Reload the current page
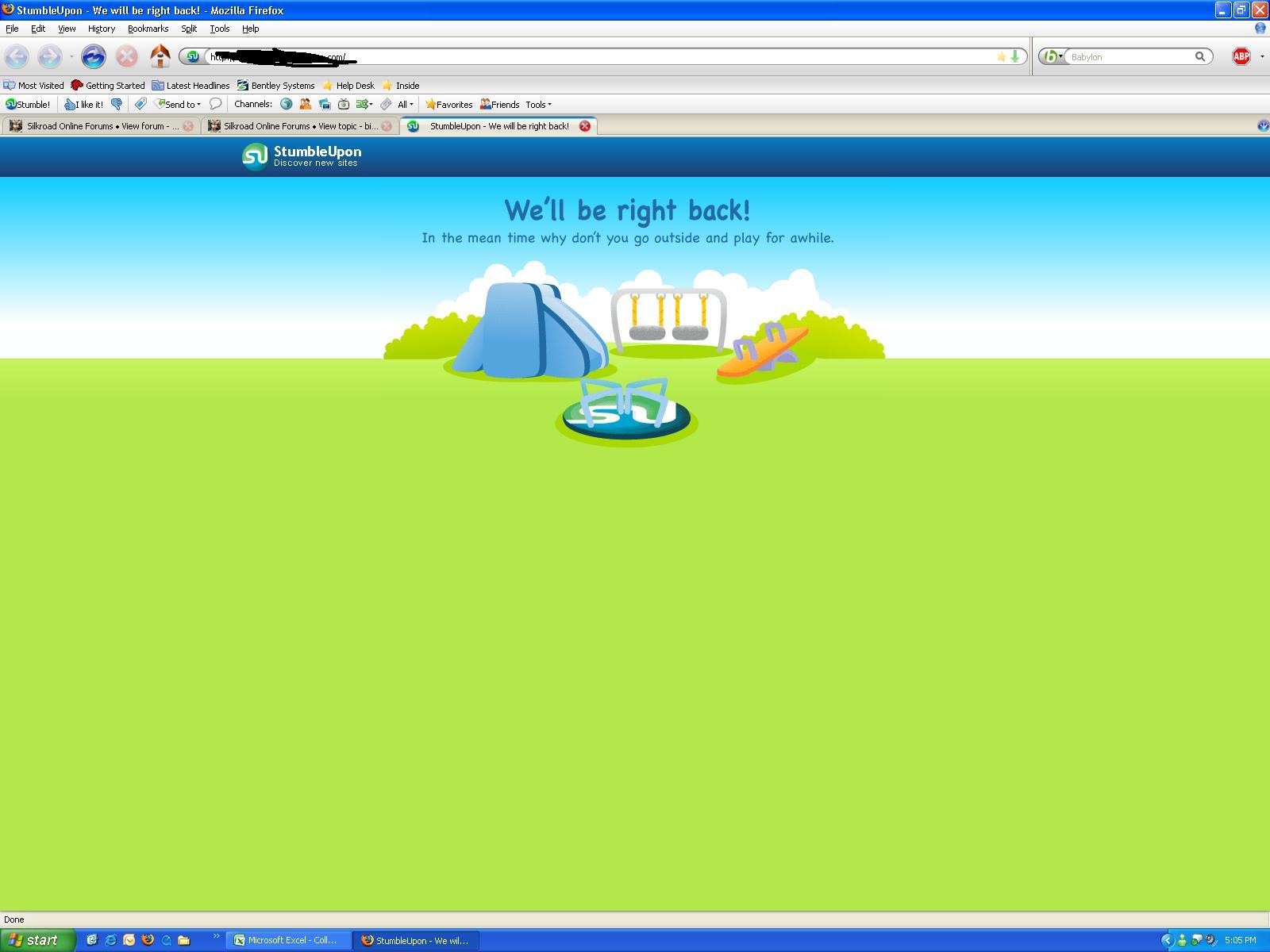The image size is (1270, 952). pyautogui.click(x=94, y=56)
